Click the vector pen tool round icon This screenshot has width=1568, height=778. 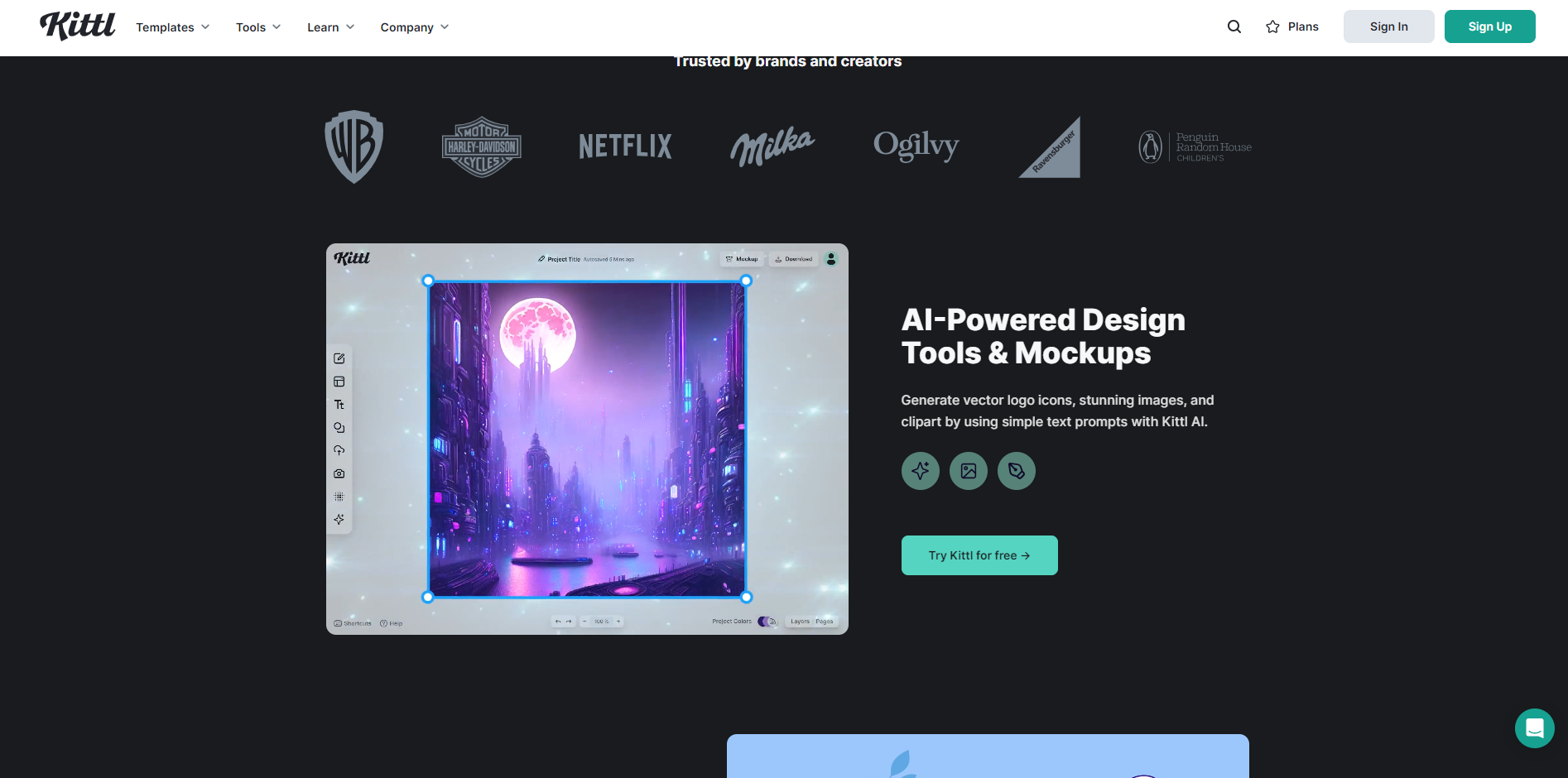coord(1016,471)
